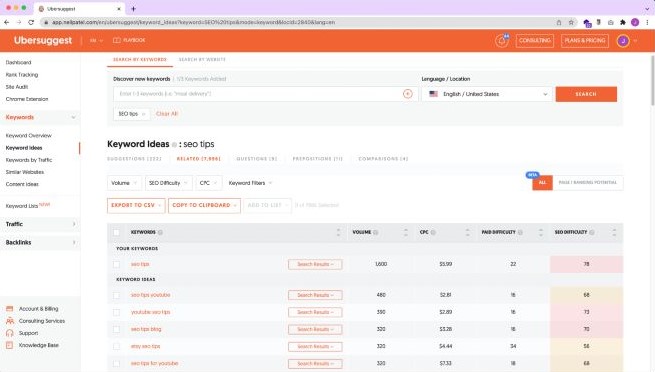Open Search Results dropdown for 'seo tips youtube'
Image resolution: width=655 pixels, height=372 pixels.
[315, 295]
